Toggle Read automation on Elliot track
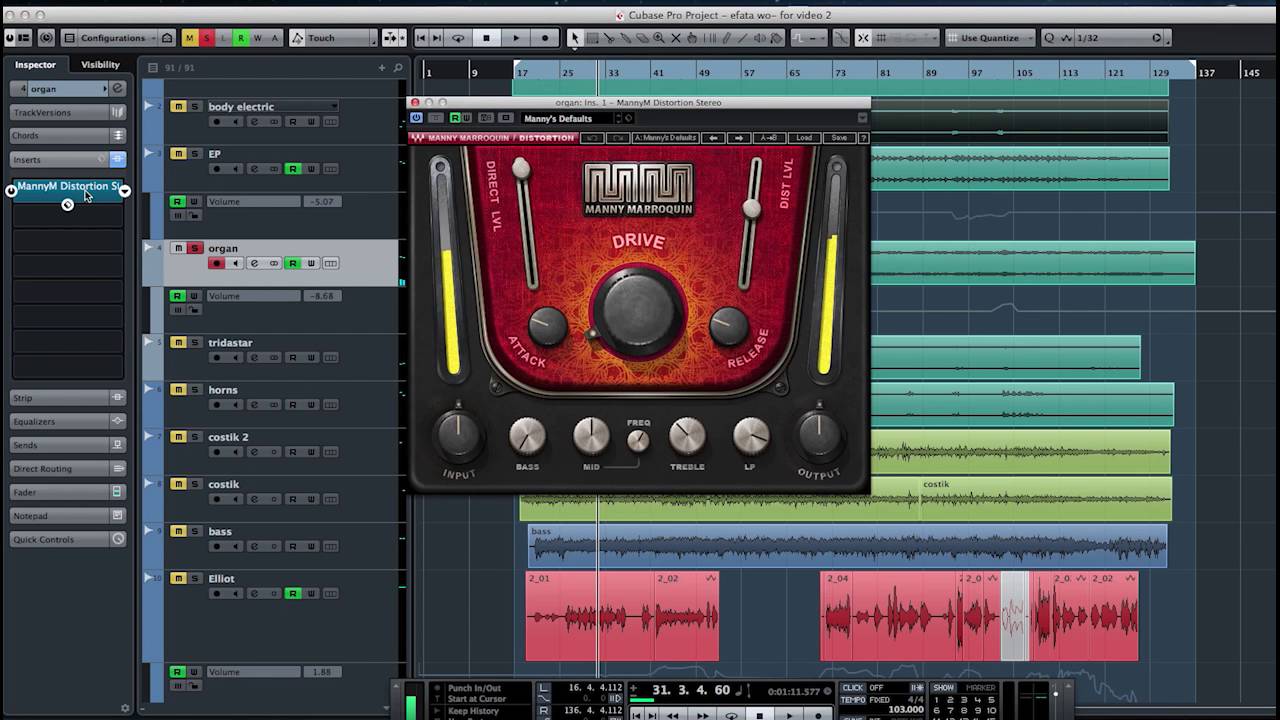Image resolution: width=1280 pixels, height=720 pixels. click(x=293, y=593)
